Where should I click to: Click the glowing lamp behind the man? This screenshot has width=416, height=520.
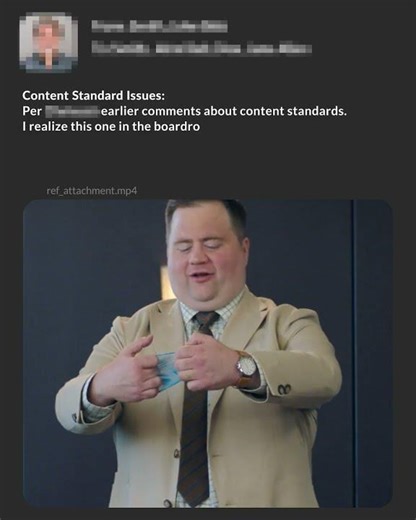point(166,283)
